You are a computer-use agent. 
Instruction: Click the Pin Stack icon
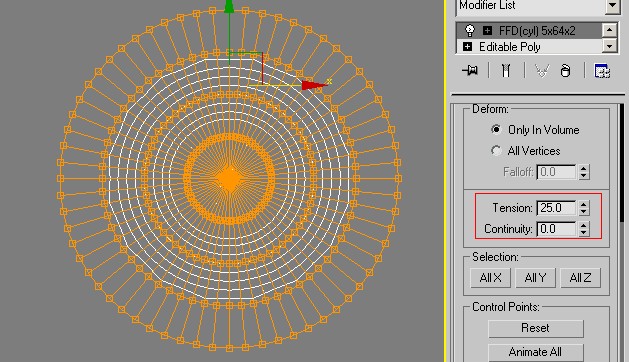pos(470,71)
